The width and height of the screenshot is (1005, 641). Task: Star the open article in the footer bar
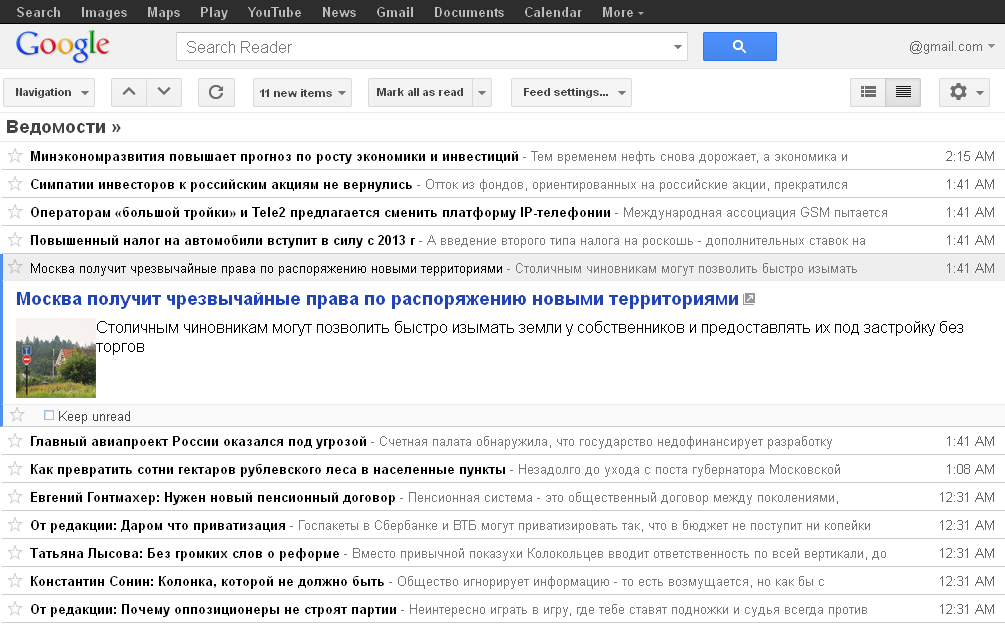pyautogui.click(x=17, y=415)
